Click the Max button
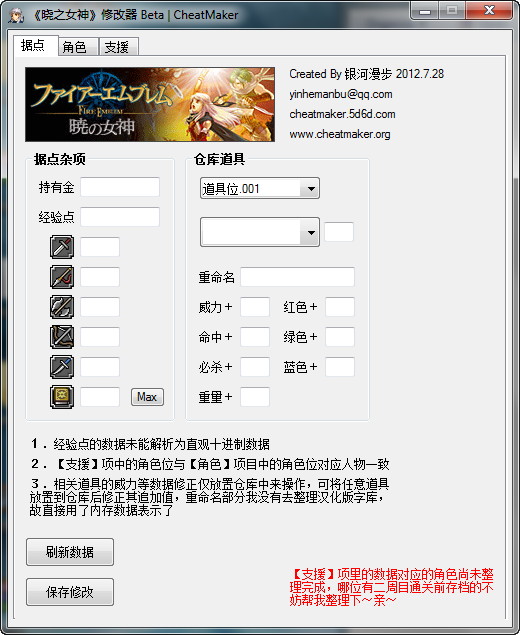 [x=147, y=397]
